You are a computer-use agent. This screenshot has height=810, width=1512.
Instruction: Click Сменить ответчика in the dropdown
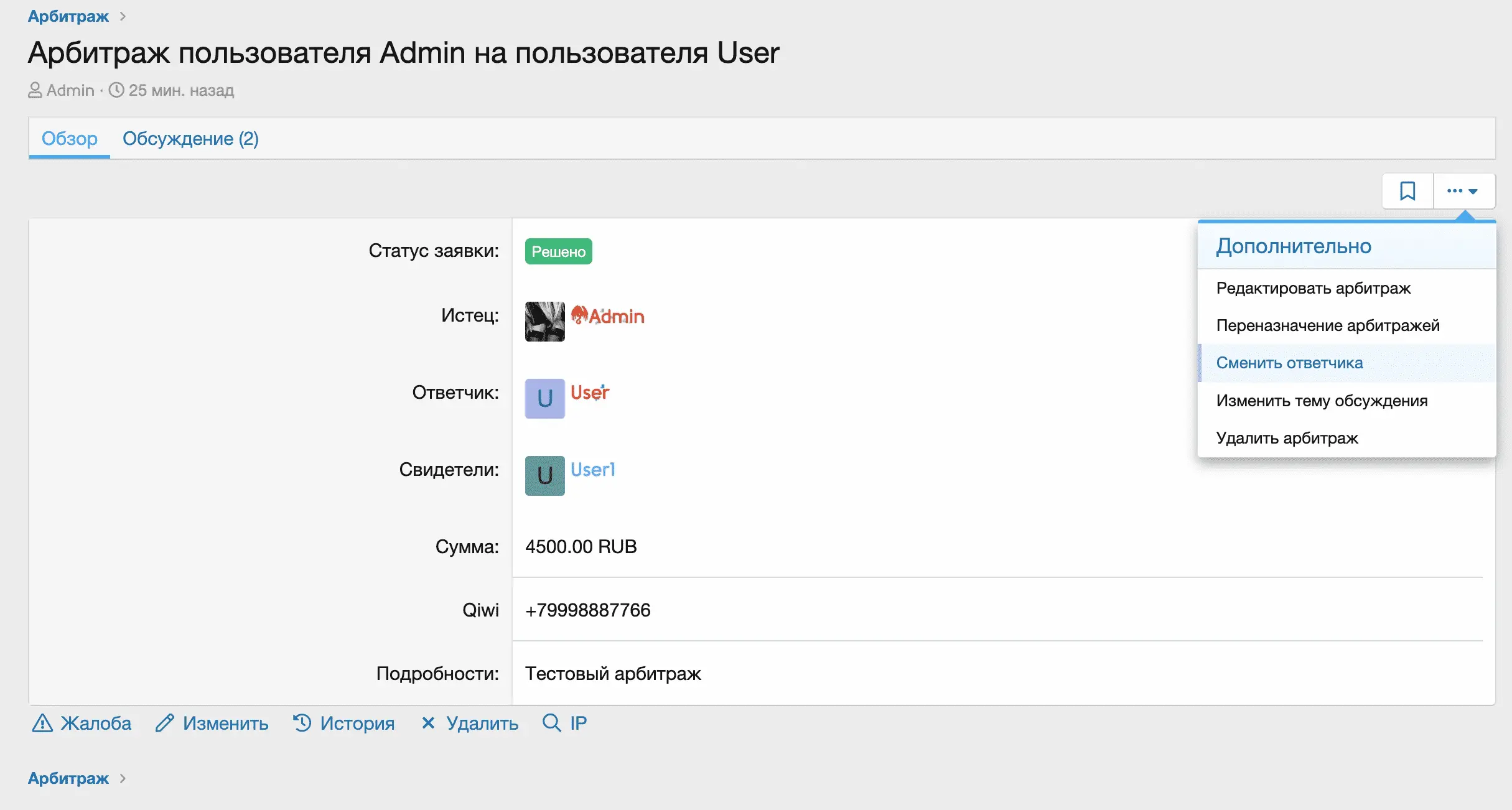click(x=1289, y=363)
